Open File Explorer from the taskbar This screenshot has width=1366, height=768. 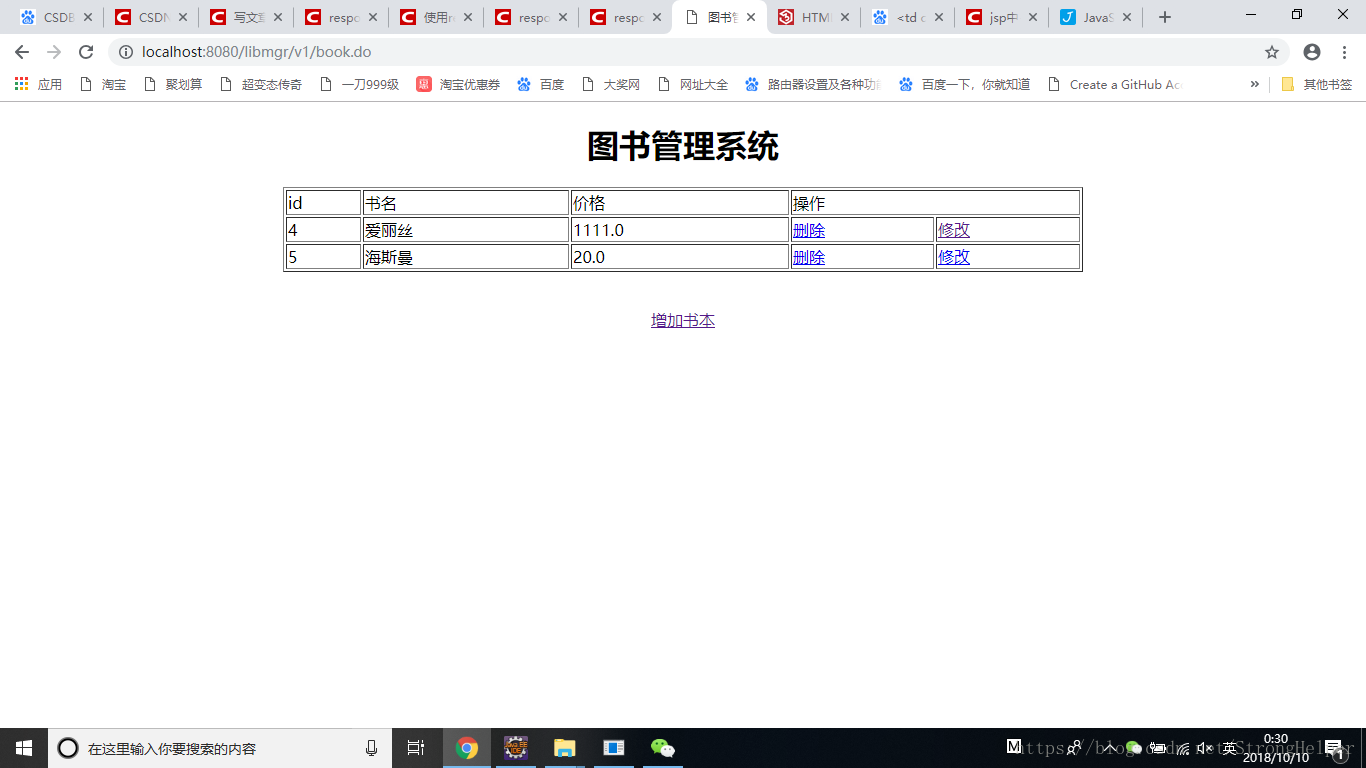click(x=565, y=748)
